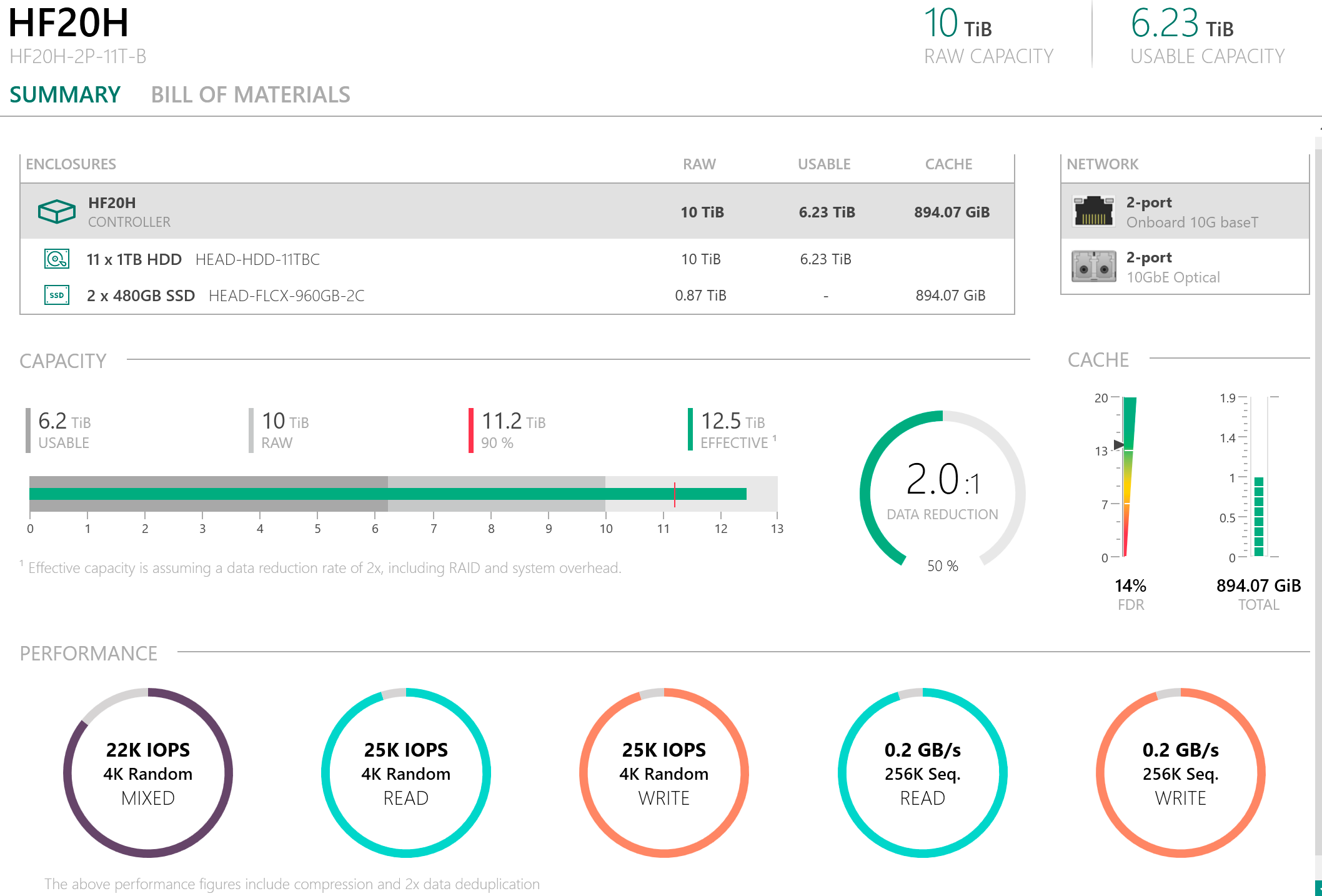Image resolution: width=1322 pixels, height=896 pixels.
Task: Click the HEAD-FLCX-960GB-2C part number
Action: click(287, 296)
